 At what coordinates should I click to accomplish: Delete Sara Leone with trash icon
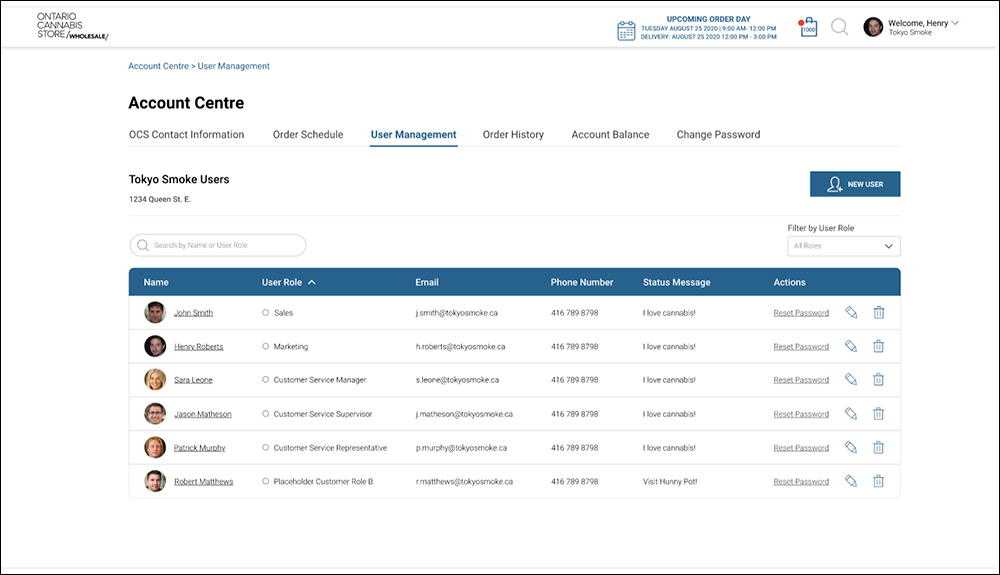pyautogui.click(x=878, y=379)
